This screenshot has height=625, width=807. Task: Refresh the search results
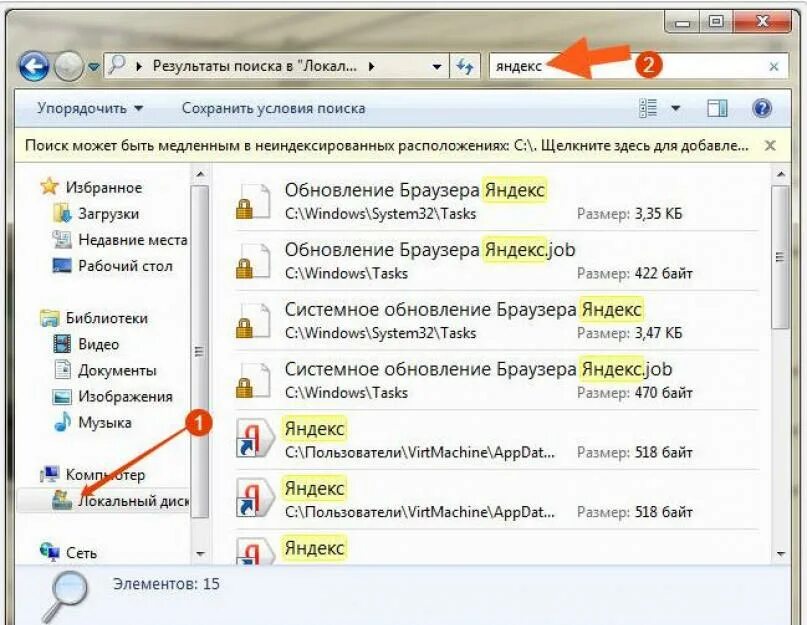(x=465, y=66)
